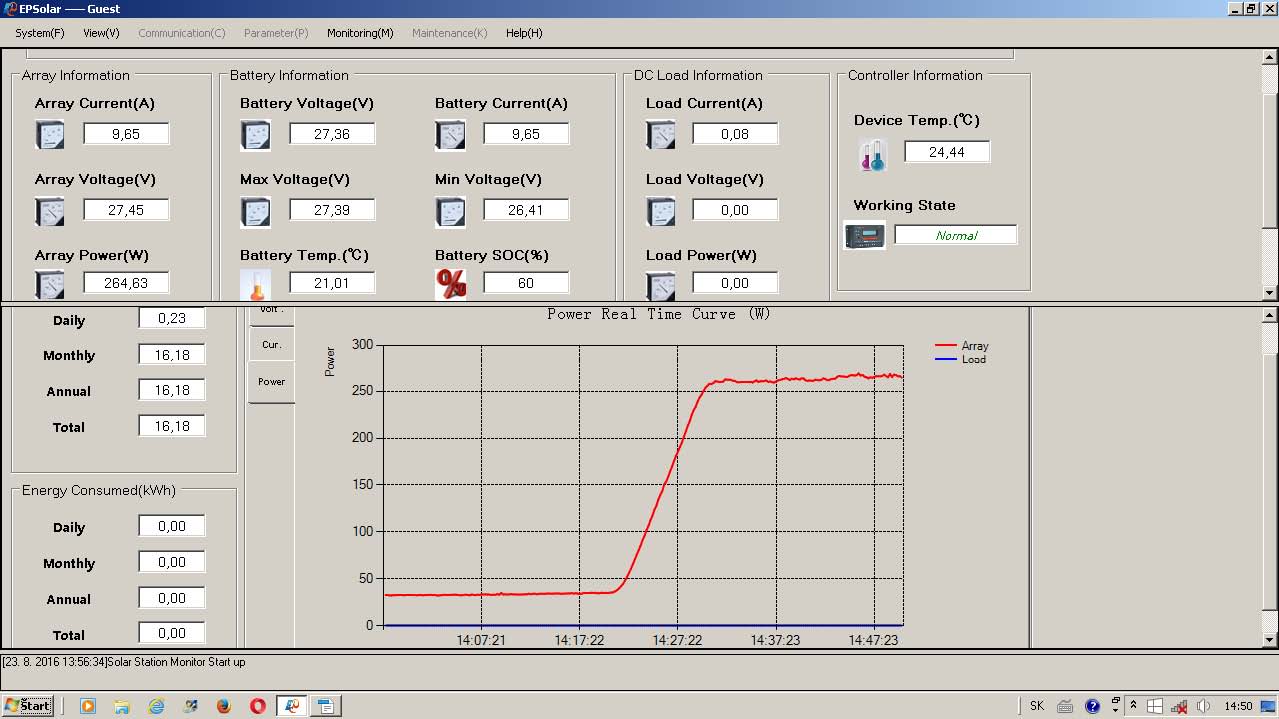This screenshot has width=1279, height=719.
Task: Click the Array legend red line swatch
Action: click(x=945, y=346)
